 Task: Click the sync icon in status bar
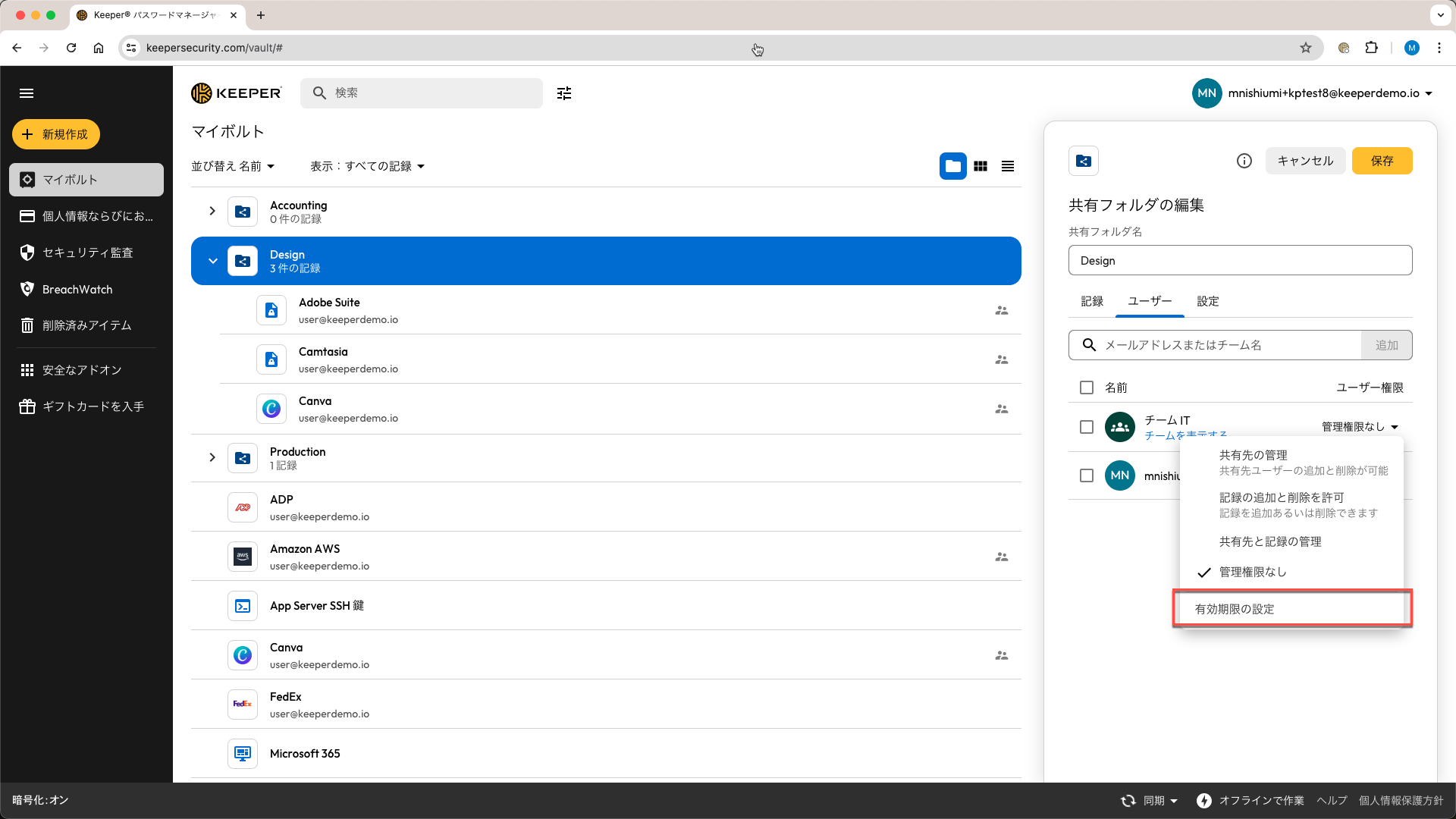(1128, 801)
